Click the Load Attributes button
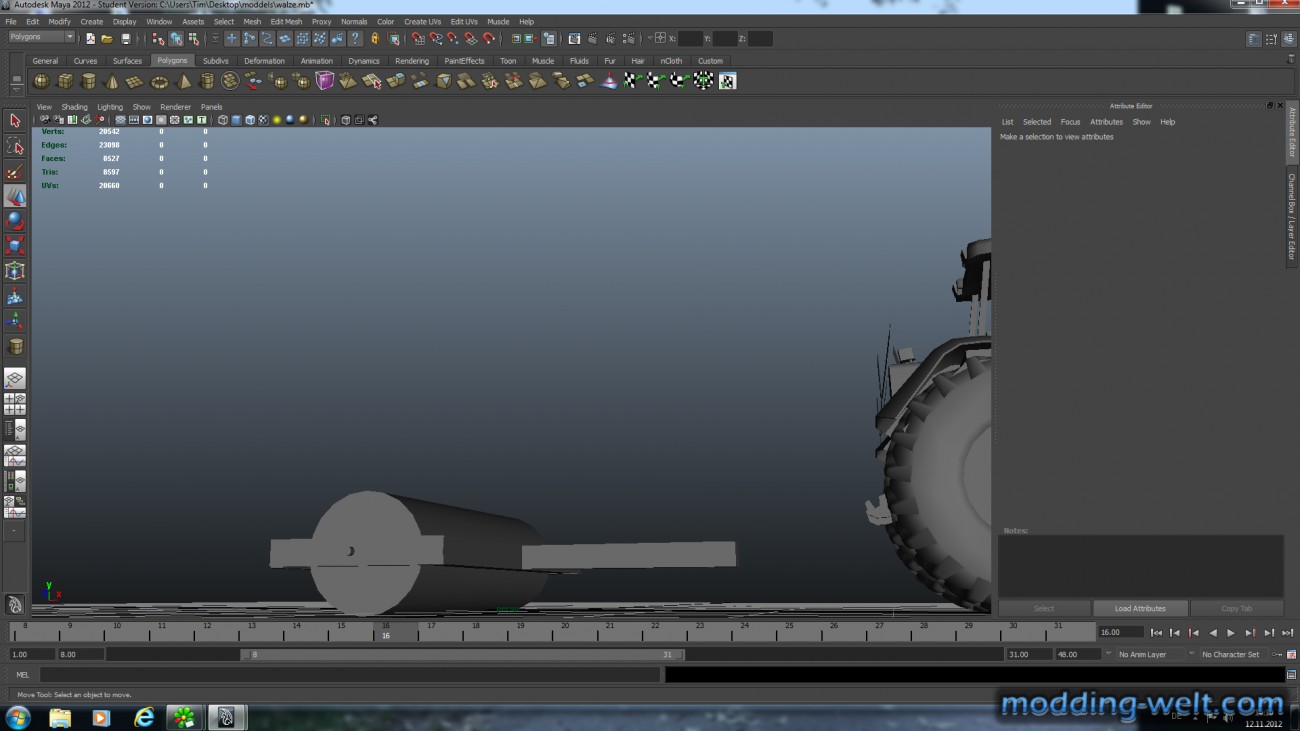This screenshot has width=1300, height=731. (x=1140, y=608)
